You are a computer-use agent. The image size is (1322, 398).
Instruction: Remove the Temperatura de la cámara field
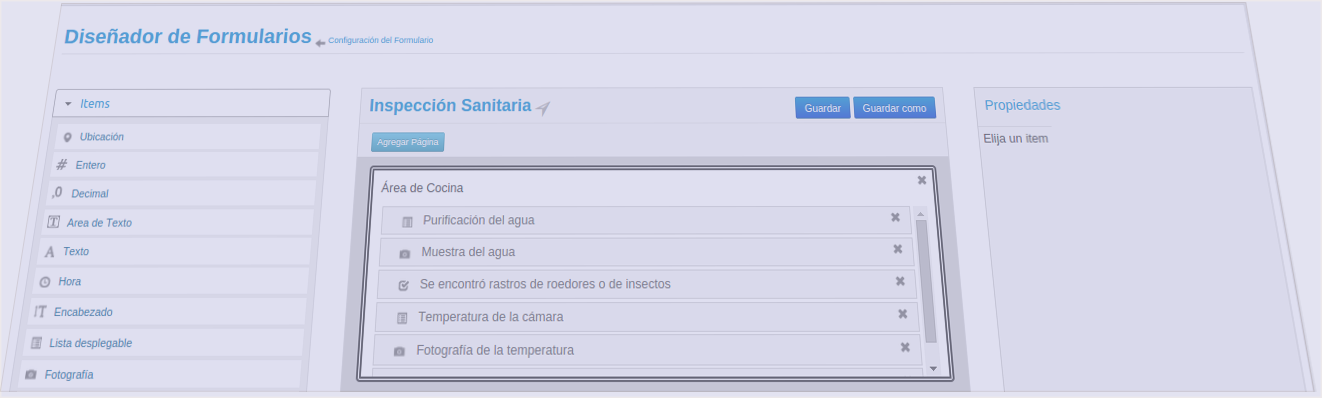[902, 314]
